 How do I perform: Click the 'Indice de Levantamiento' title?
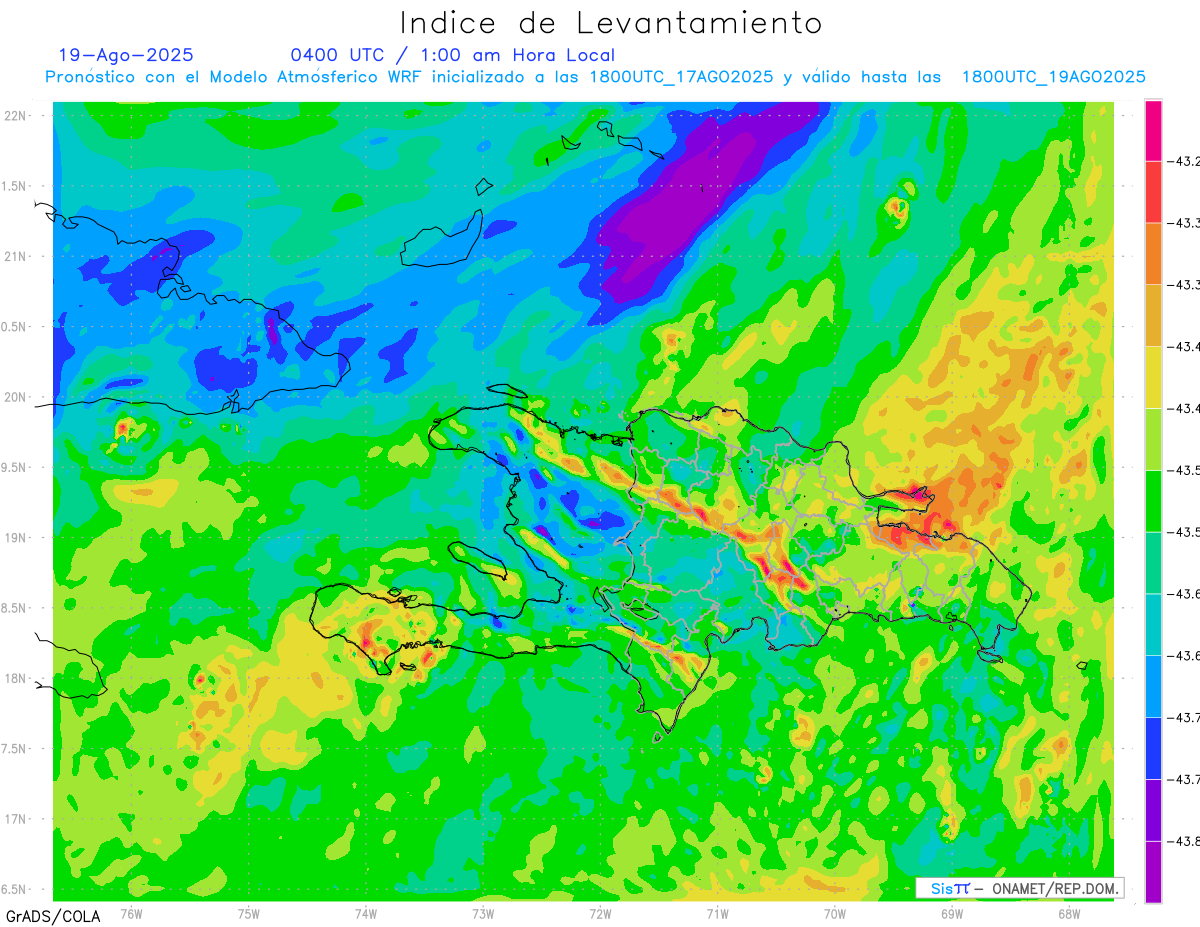tap(610, 23)
